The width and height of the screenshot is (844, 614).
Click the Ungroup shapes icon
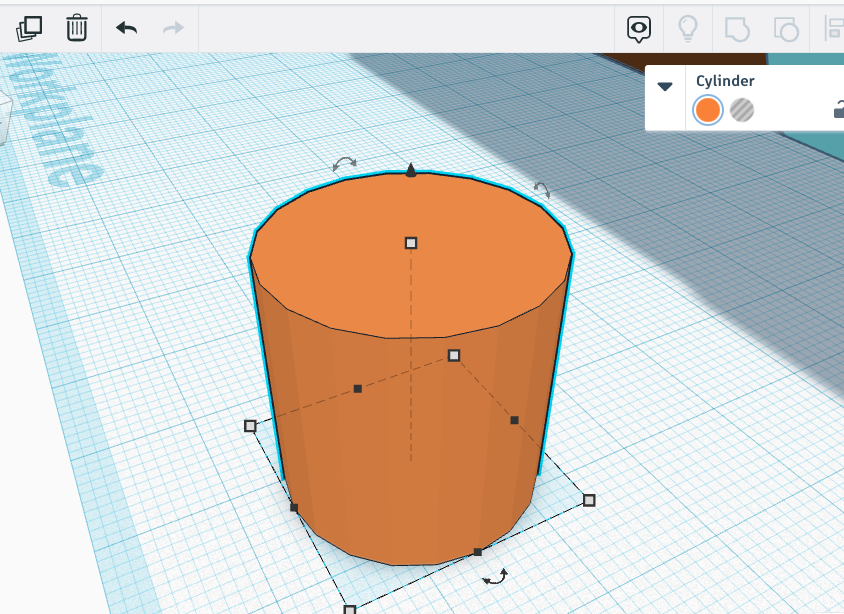786,29
